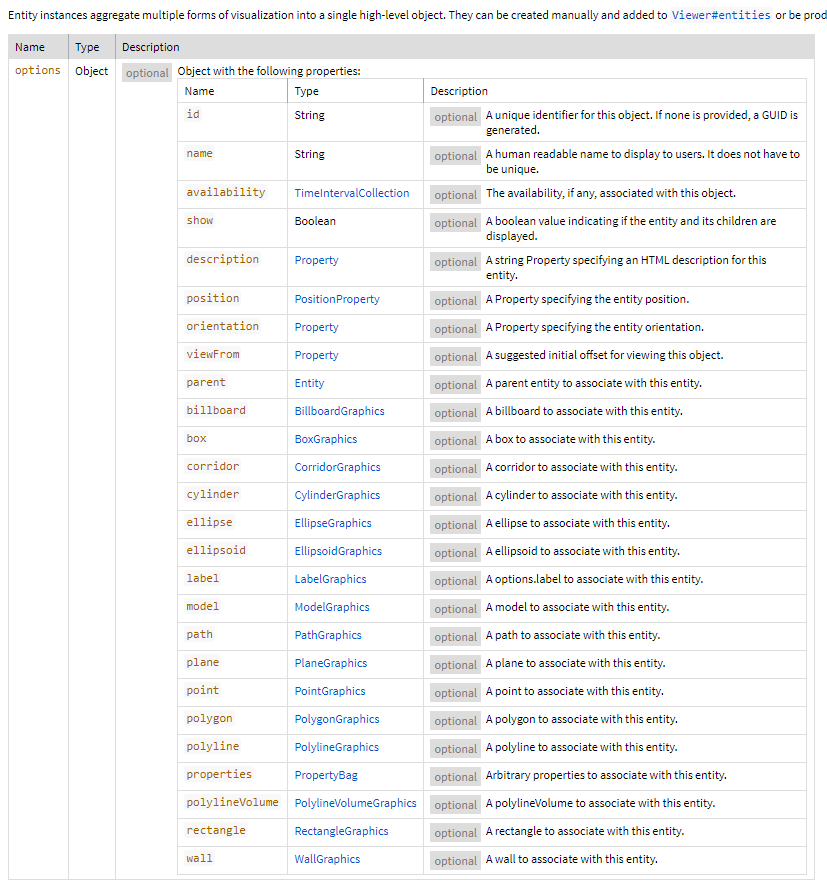The height and width of the screenshot is (887, 827).
Task: Select the 'polyline' property name
Action: pos(213,746)
